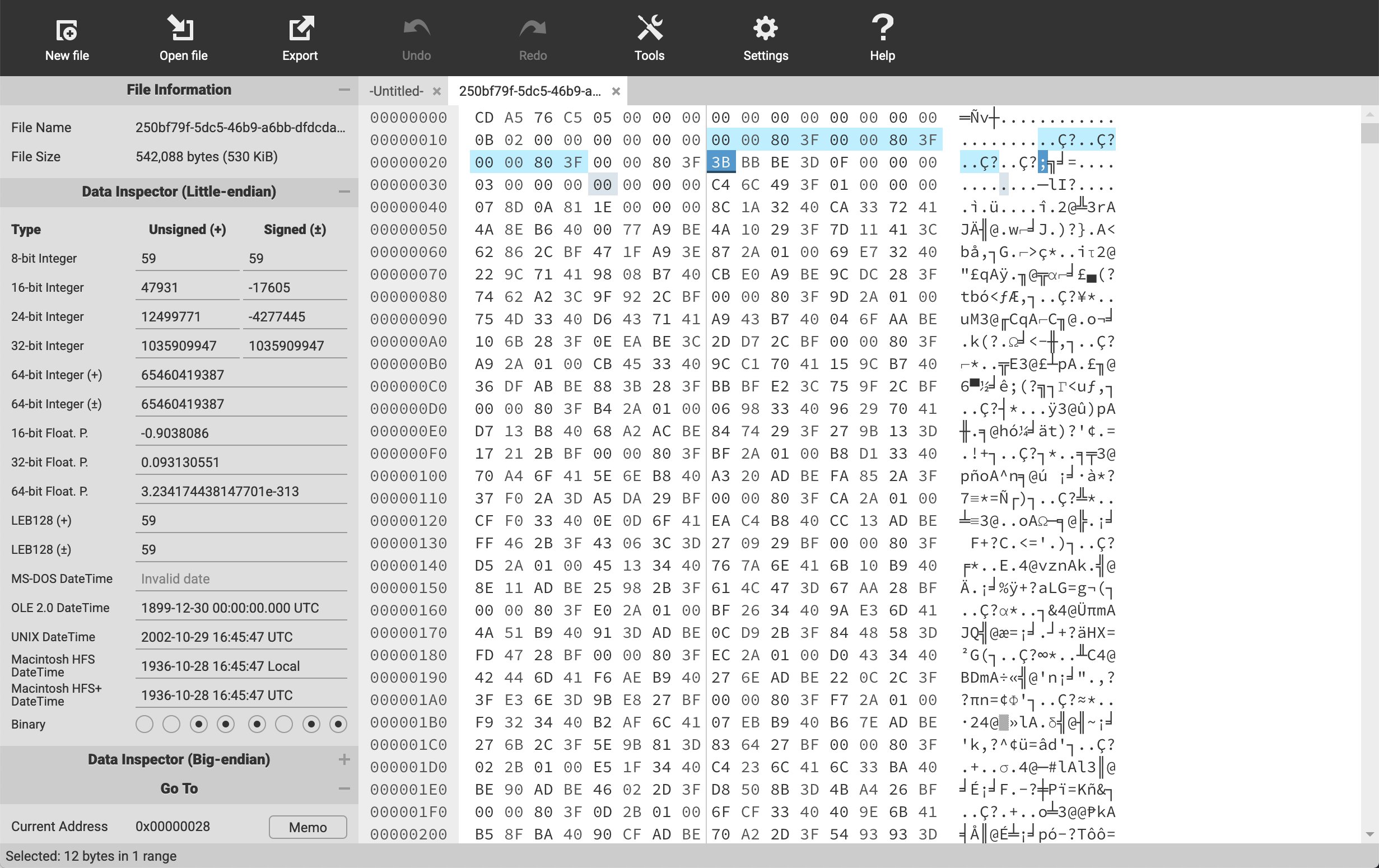Open the Help question mark icon
Screen dimensions: 1379x868
[882, 27]
